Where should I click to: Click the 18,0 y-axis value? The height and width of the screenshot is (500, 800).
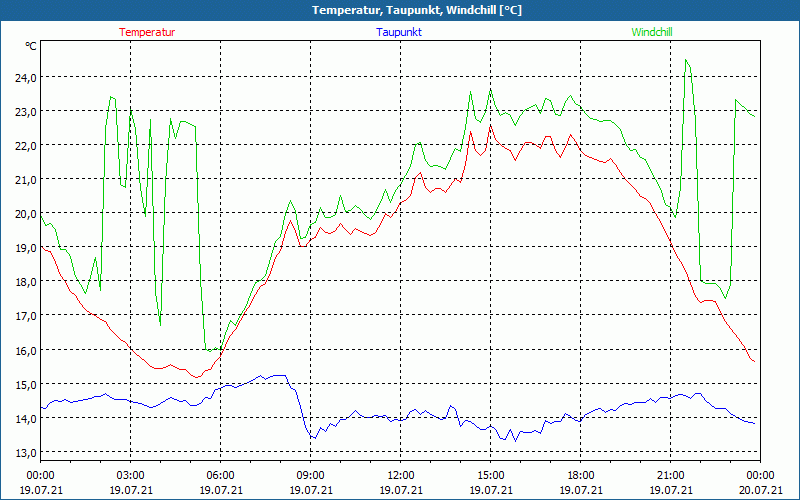tap(26, 283)
